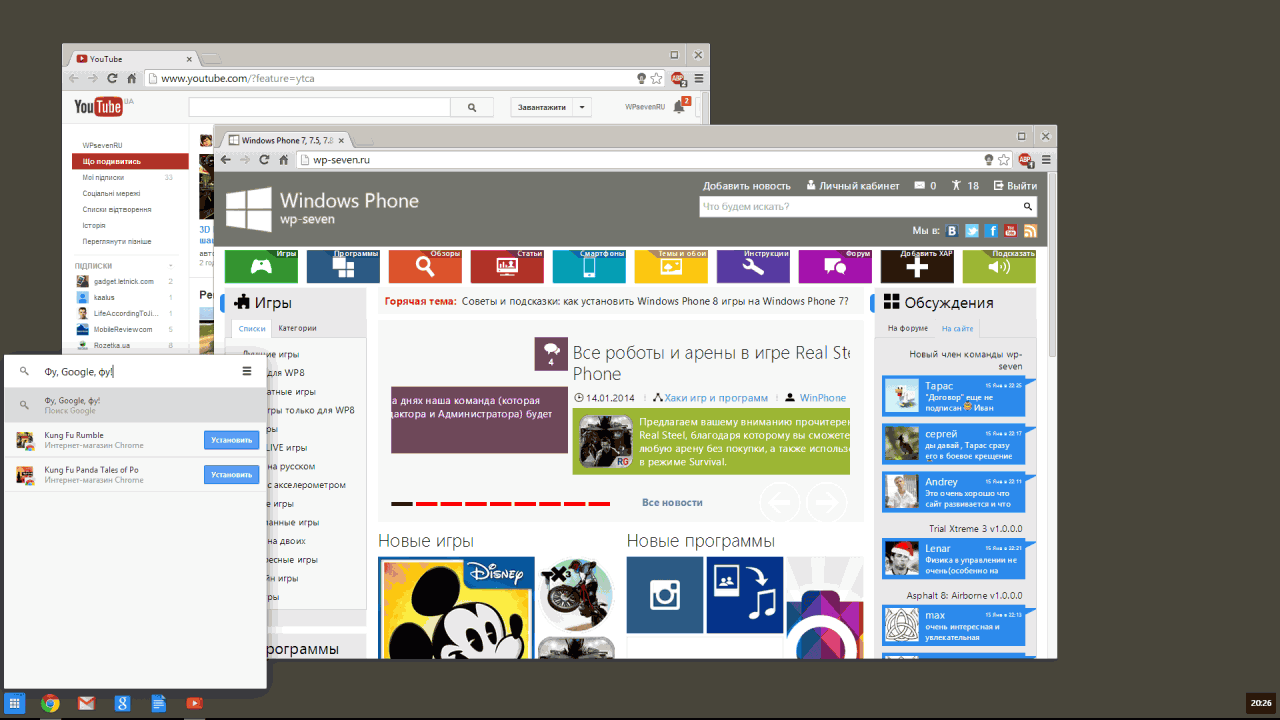Viewport: 1280px width, 720px height.
Task: Click the previous slide arrow
Action: tap(780, 501)
